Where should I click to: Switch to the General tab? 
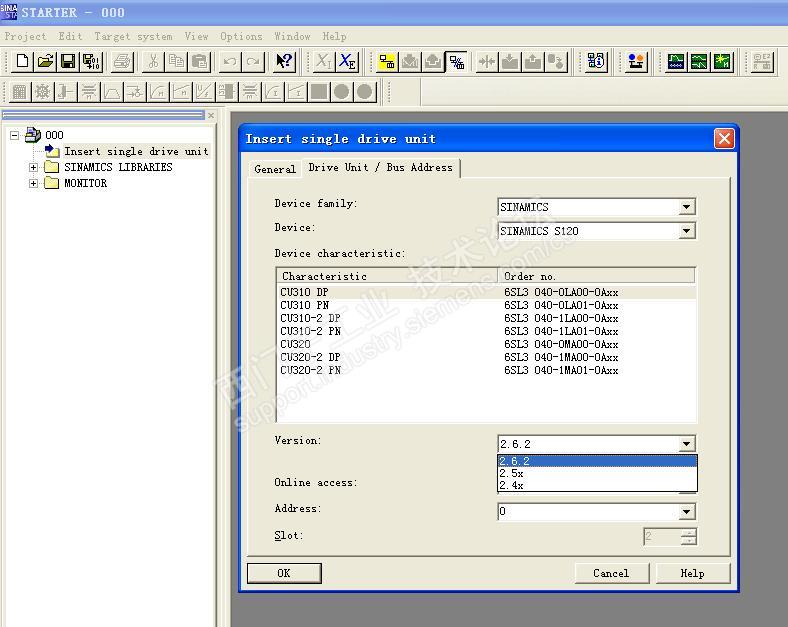pyautogui.click(x=275, y=169)
